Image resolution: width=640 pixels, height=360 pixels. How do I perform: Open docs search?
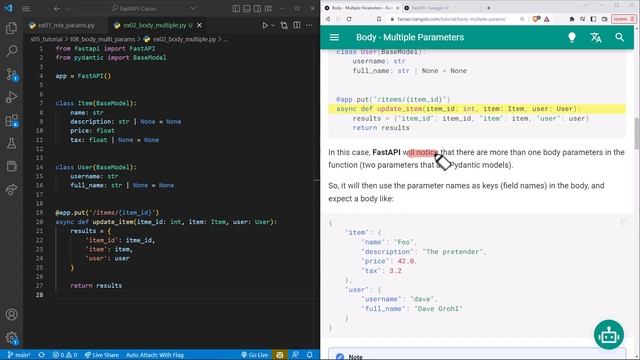(619, 37)
